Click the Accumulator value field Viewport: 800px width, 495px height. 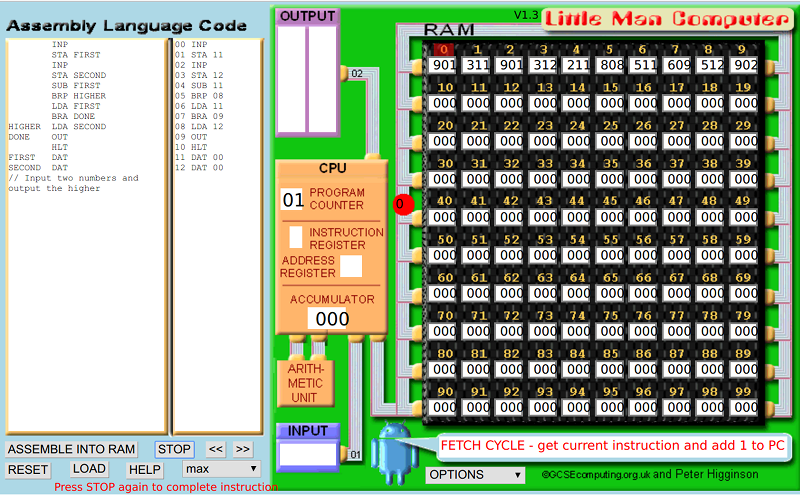tap(328, 319)
